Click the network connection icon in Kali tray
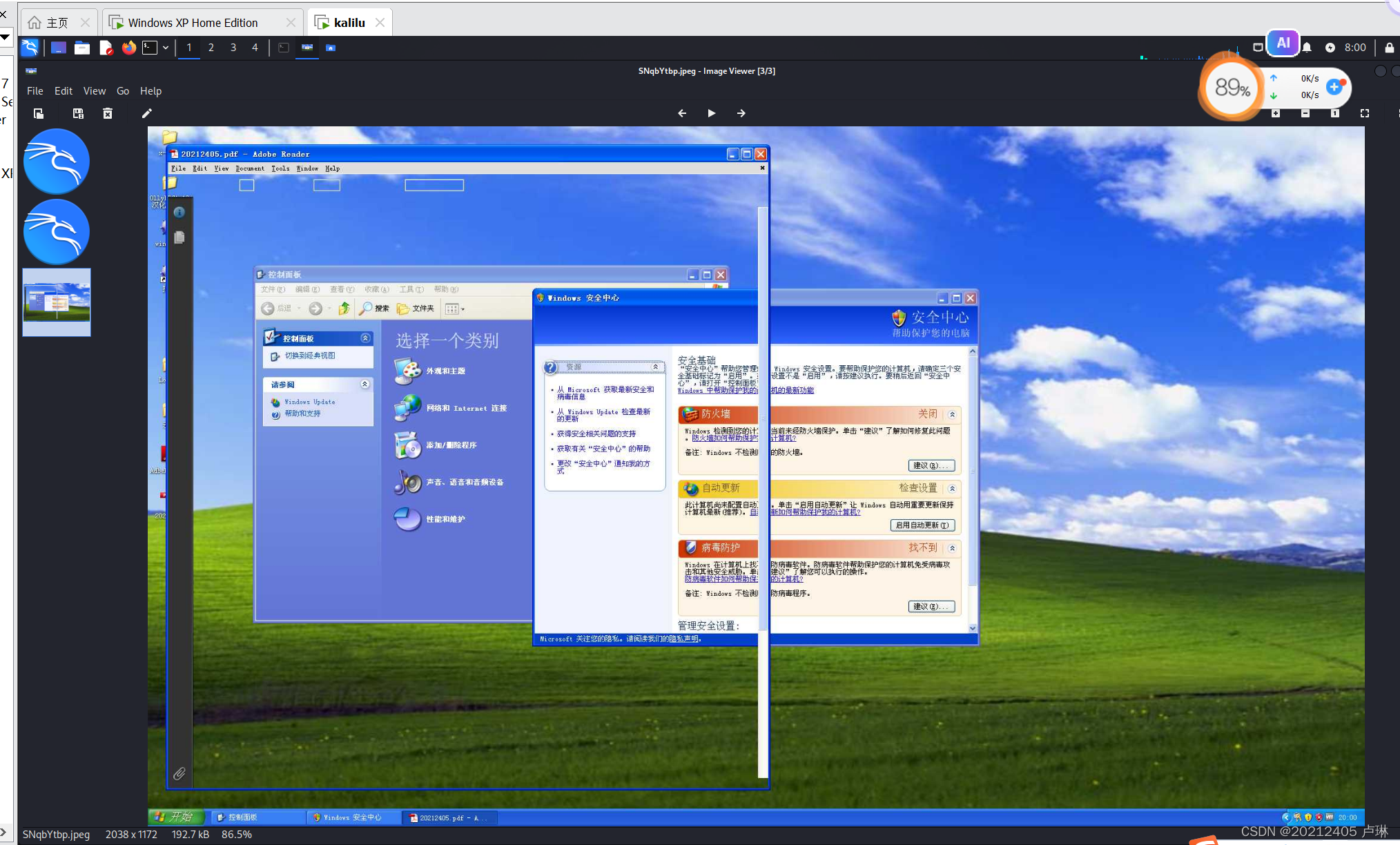Image resolution: width=1400 pixels, height=845 pixels. pyautogui.click(x=1258, y=48)
